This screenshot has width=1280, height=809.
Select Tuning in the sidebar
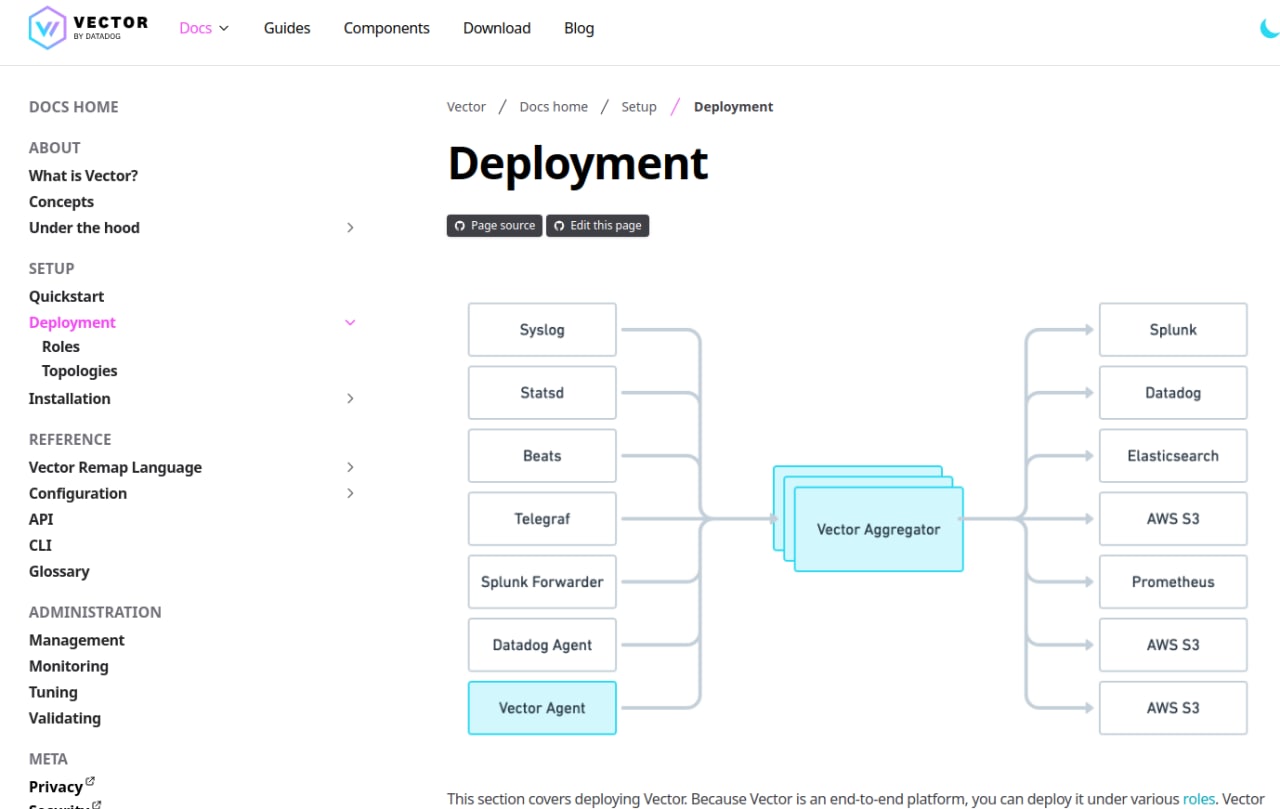coord(53,693)
